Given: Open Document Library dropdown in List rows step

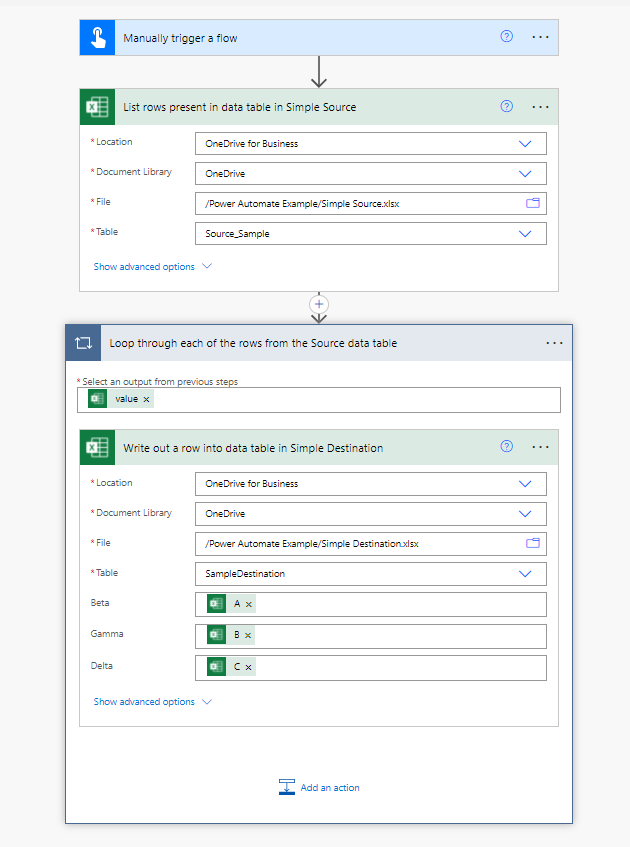Looking at the screenshot, I should (525, 174).
